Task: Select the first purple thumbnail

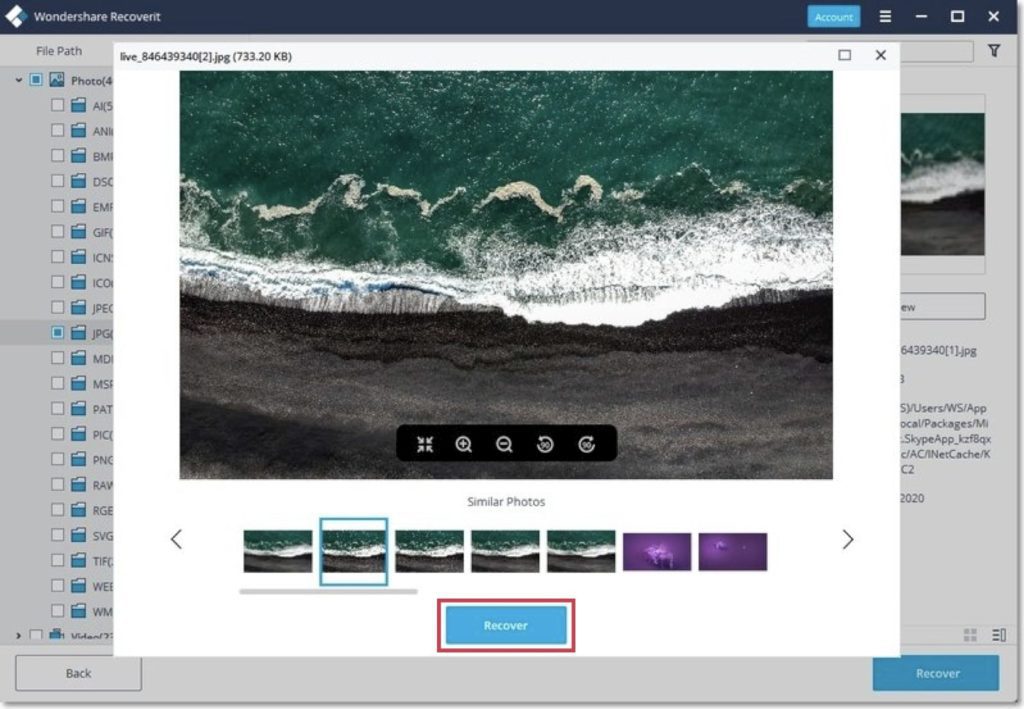Action: click(657, 552)
